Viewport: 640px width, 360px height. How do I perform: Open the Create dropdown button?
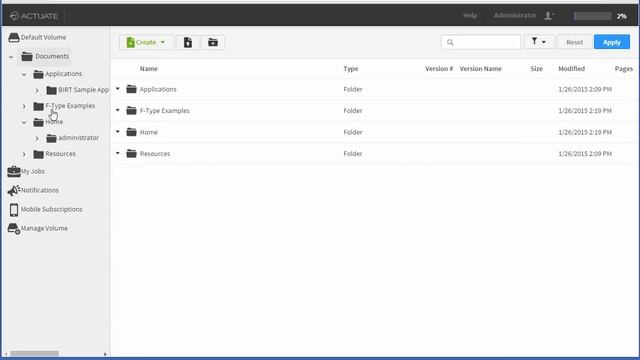point(146,42)
